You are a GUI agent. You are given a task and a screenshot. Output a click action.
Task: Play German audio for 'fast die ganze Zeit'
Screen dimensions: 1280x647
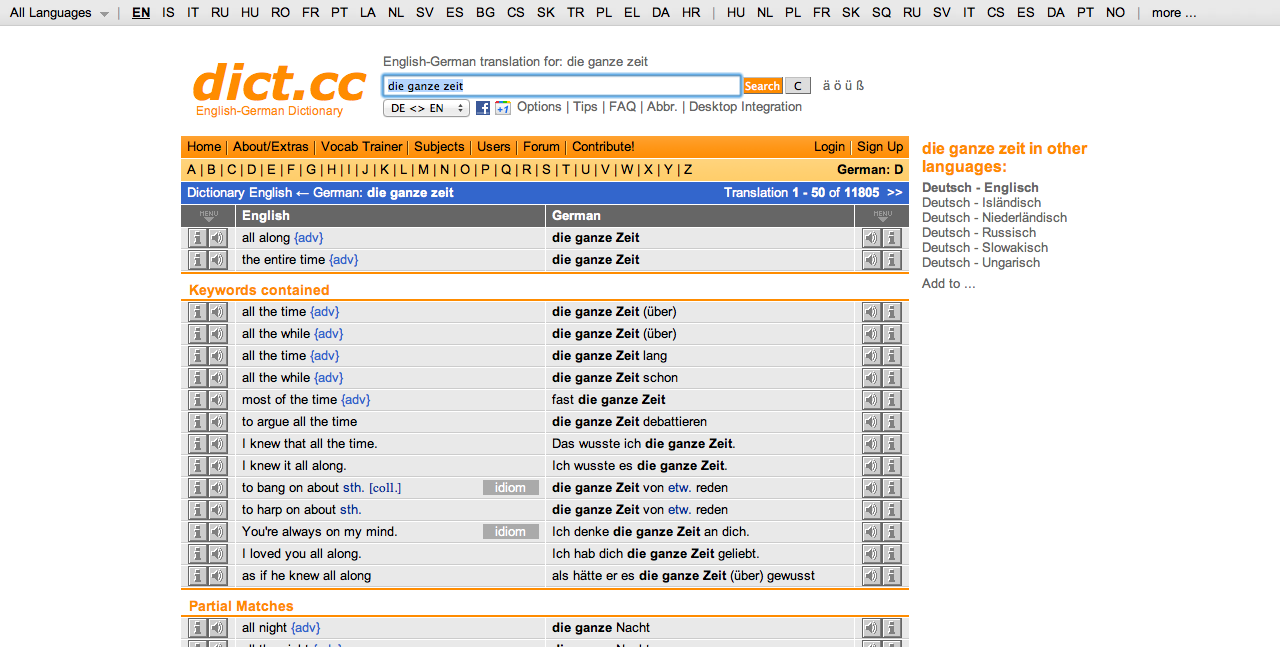(x=872, y=400)
